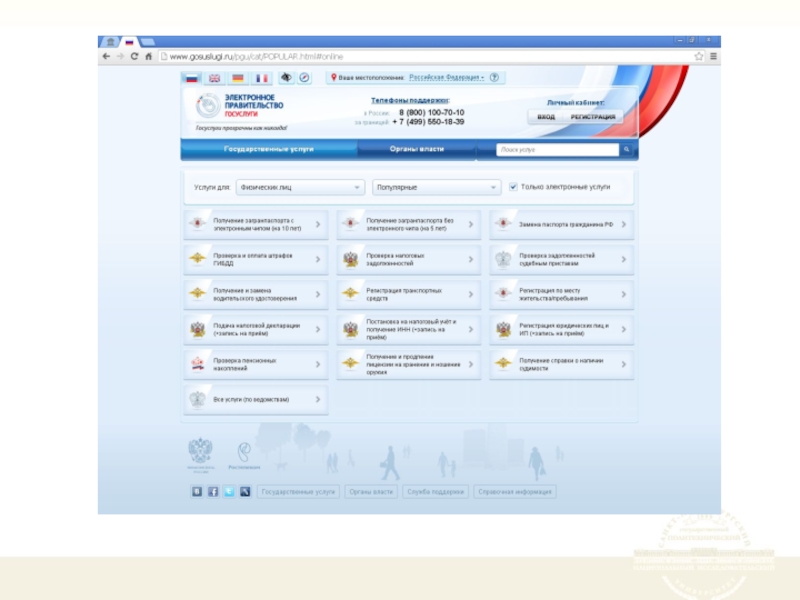Open 'Телефоны поддержки' link
Image resolution: width=800 pixels, height=600 pixels.
click(x=410, y=101)
